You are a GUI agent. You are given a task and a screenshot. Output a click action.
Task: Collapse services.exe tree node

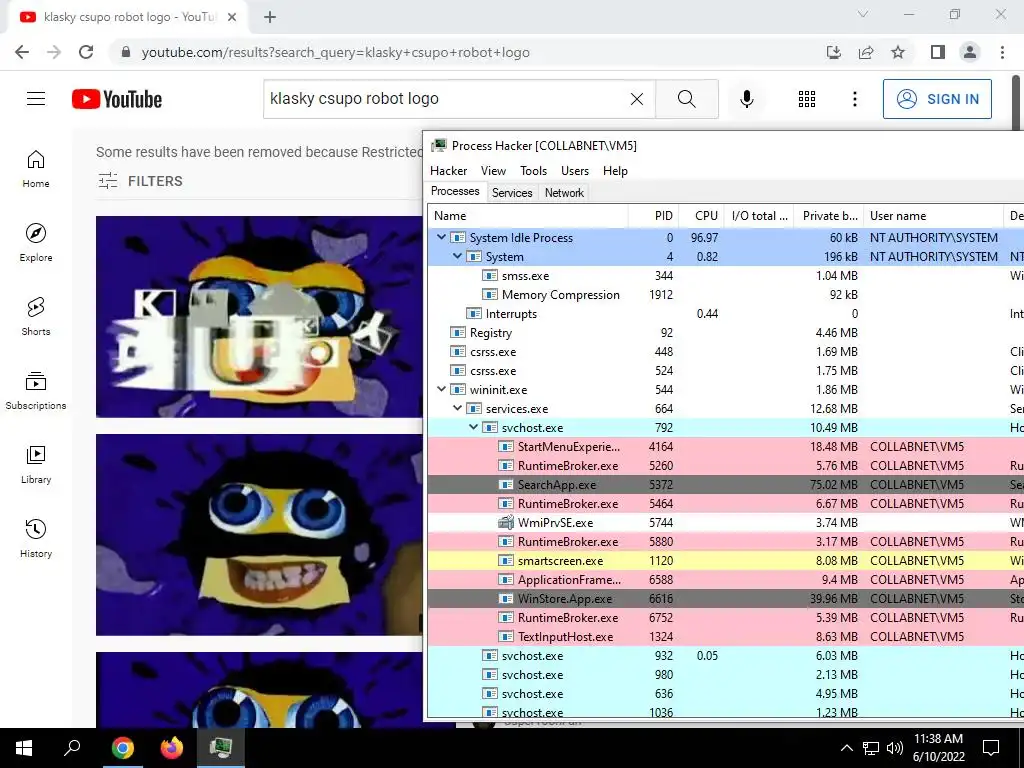click(458, 408)
